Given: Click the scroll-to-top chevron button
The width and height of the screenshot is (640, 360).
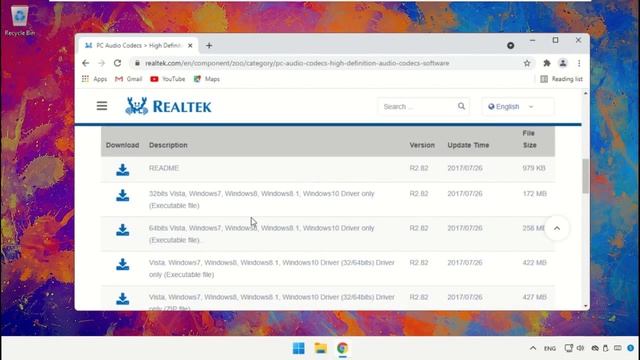Looking at the screenshot, I should point(557,229).
